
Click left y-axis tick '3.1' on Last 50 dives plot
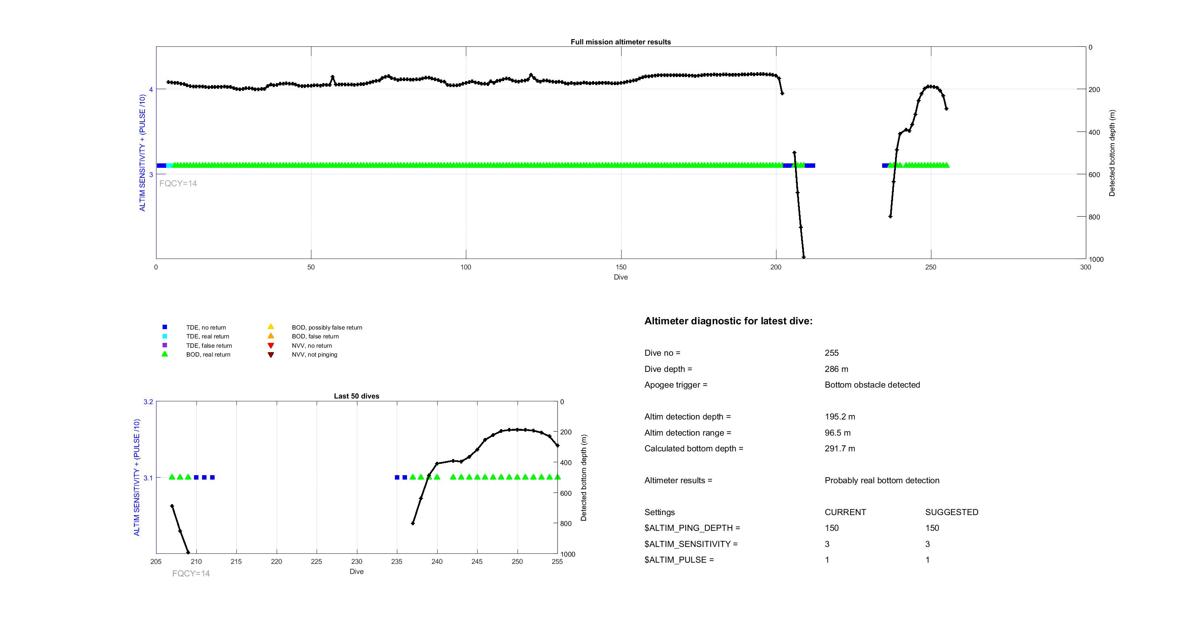point(148,478)
